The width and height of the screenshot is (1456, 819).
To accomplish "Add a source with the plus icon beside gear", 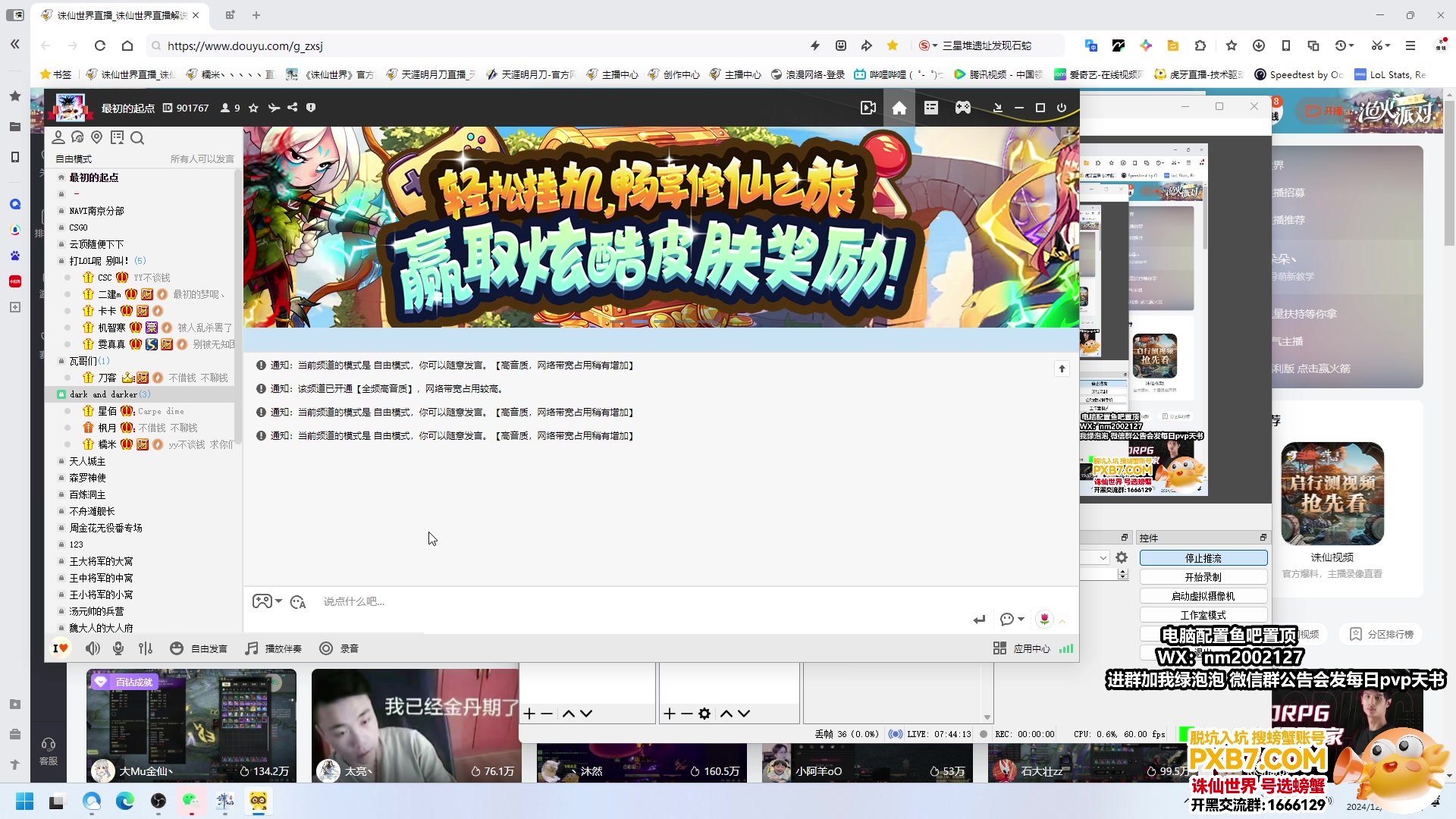I will [670, 714].
